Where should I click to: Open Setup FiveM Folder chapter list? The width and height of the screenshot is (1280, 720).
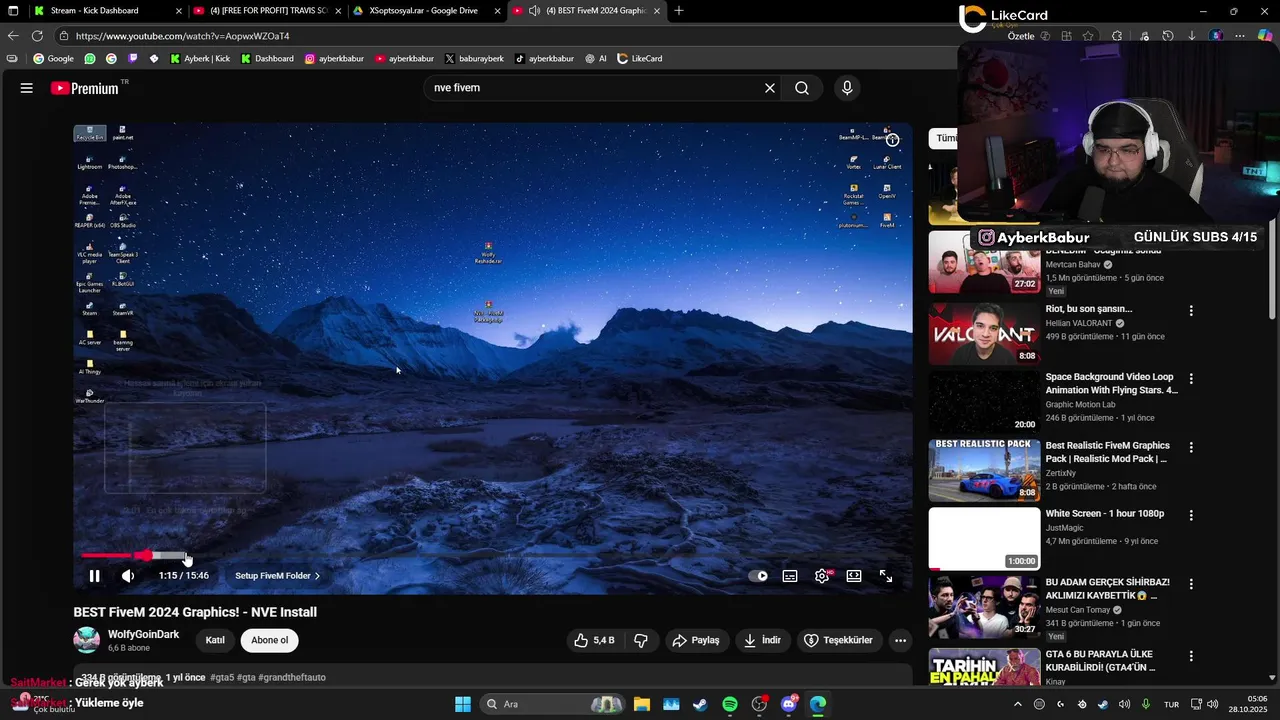click(x=278, y=576)
